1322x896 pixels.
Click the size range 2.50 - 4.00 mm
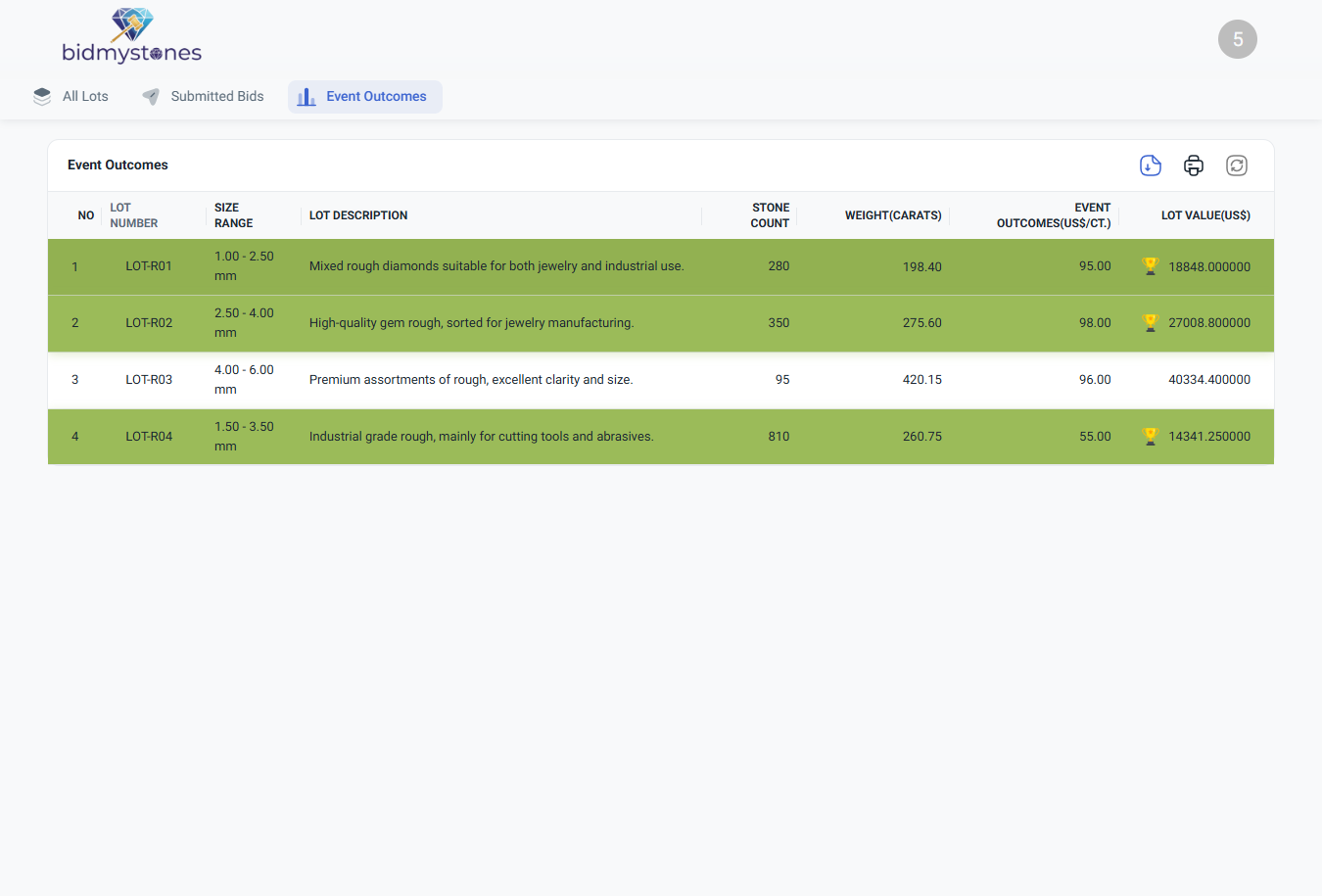tap(244, 323)
